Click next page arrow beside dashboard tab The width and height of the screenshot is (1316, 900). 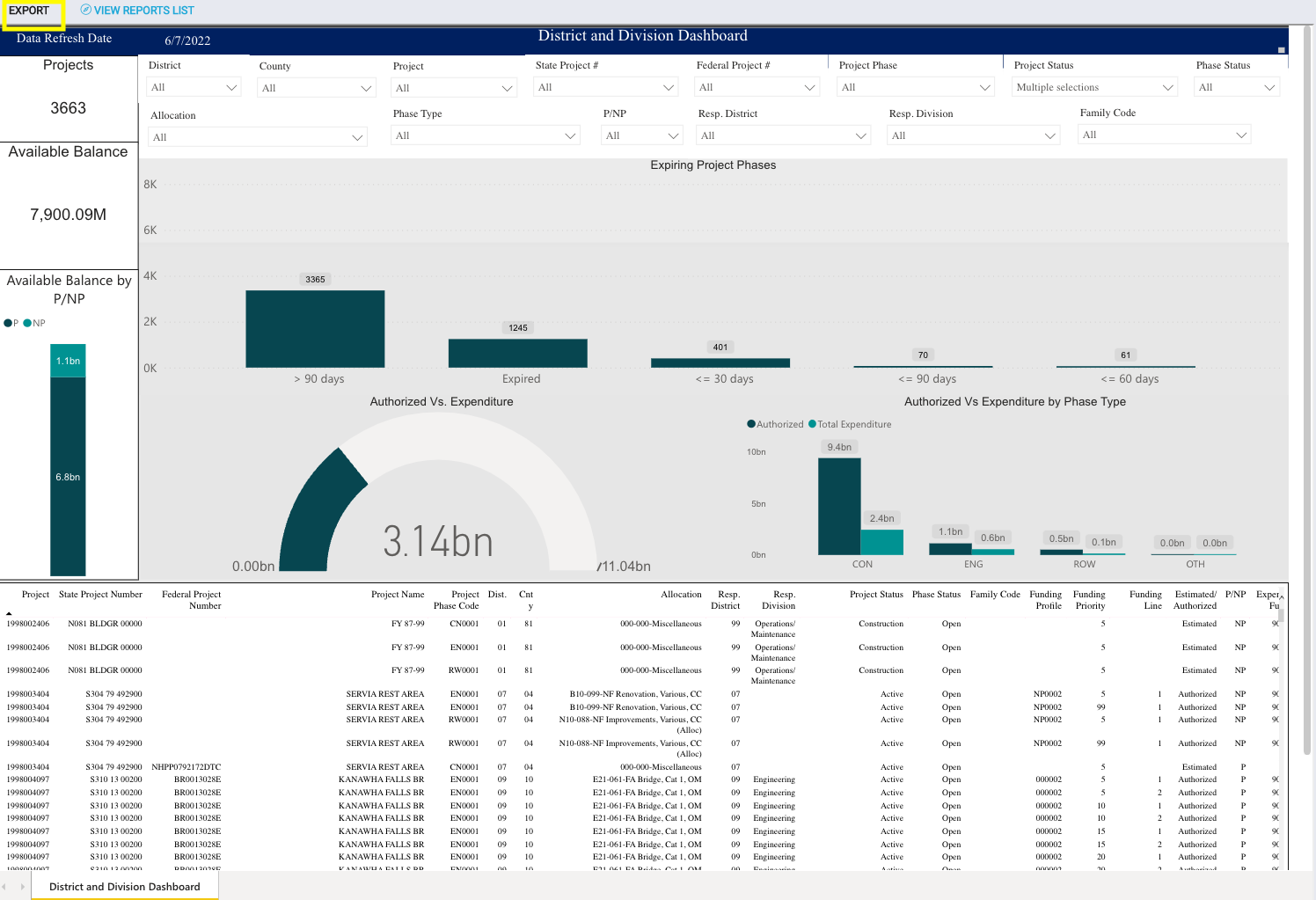pos(23,887)
